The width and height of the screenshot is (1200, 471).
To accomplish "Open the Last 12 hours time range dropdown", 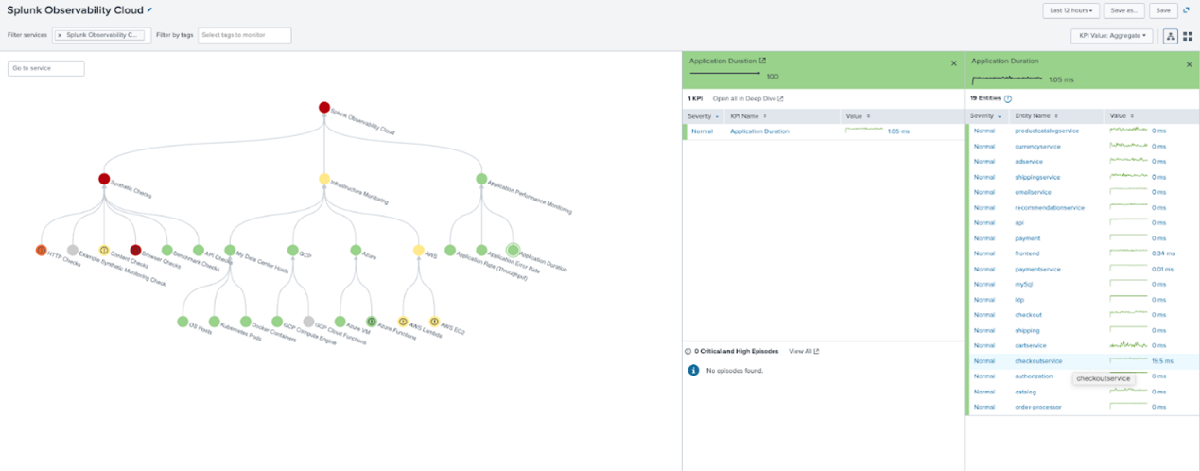I will 1071,10.
